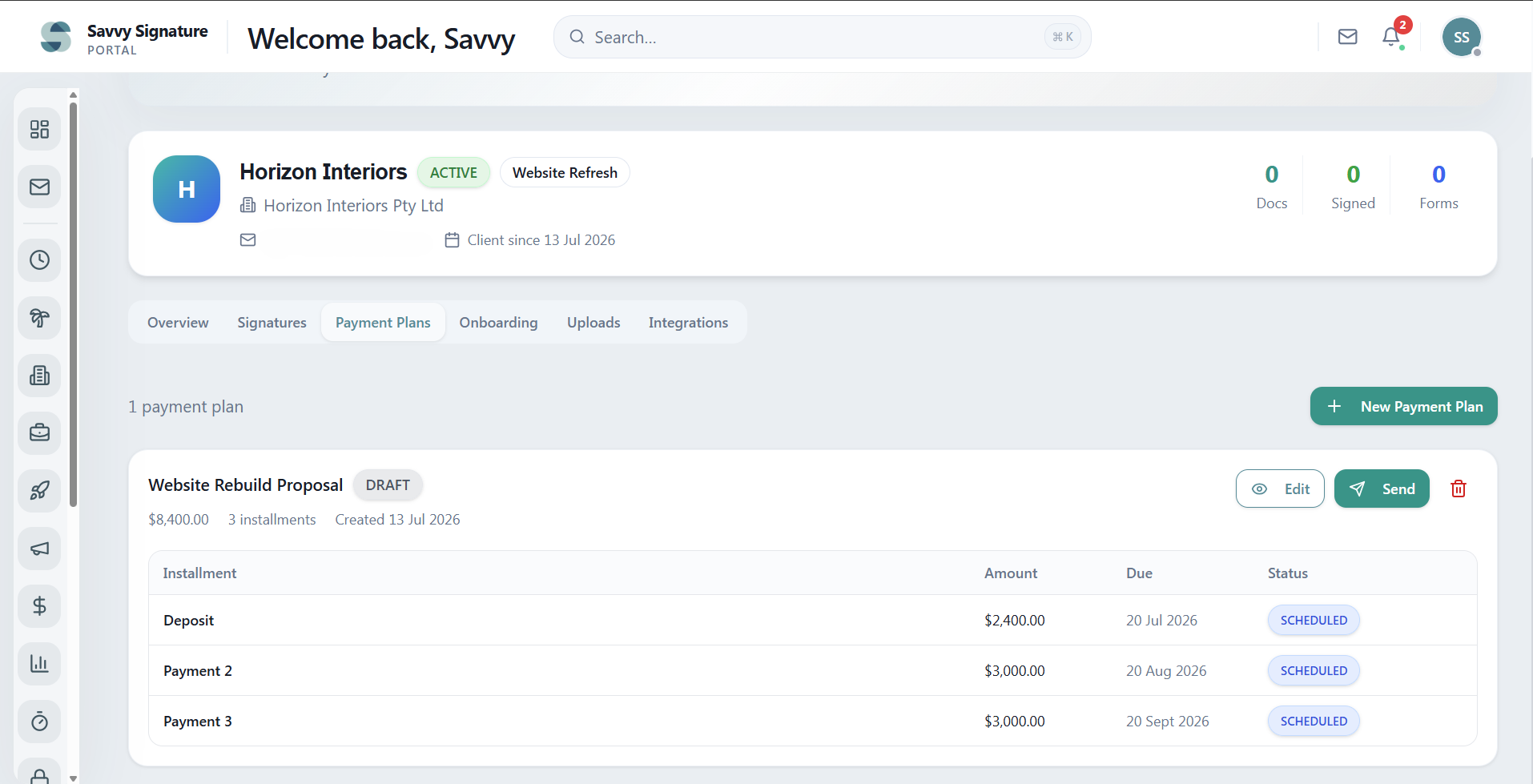Open the building icon in sidebar
Viewport: 1533px width, 784px height.
39,376
